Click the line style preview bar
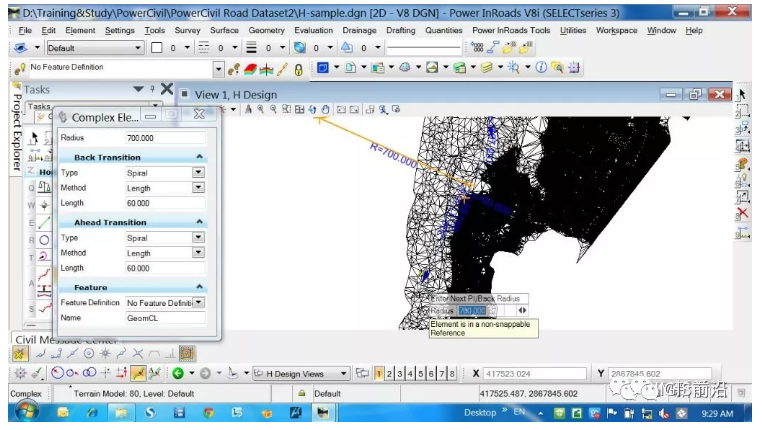This screenshot has height=430, width=762. tap(424, 48)
